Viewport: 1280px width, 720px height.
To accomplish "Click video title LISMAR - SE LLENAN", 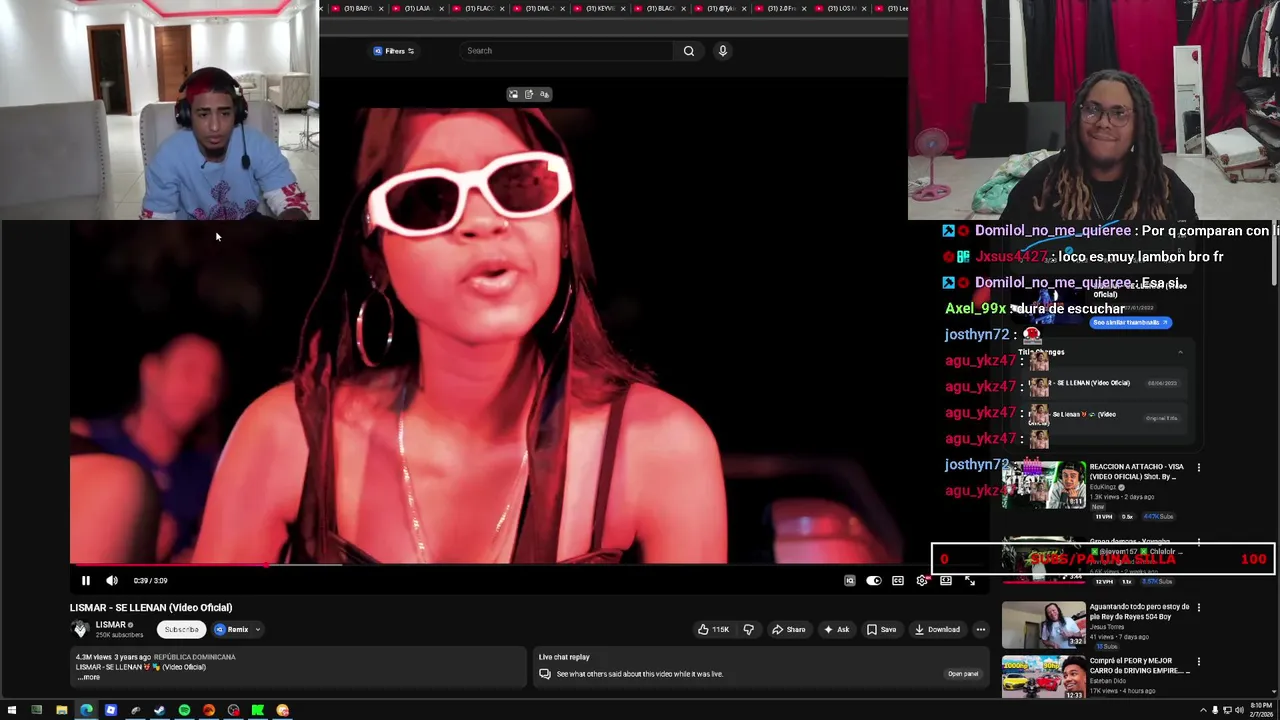I will coord(151,607).
